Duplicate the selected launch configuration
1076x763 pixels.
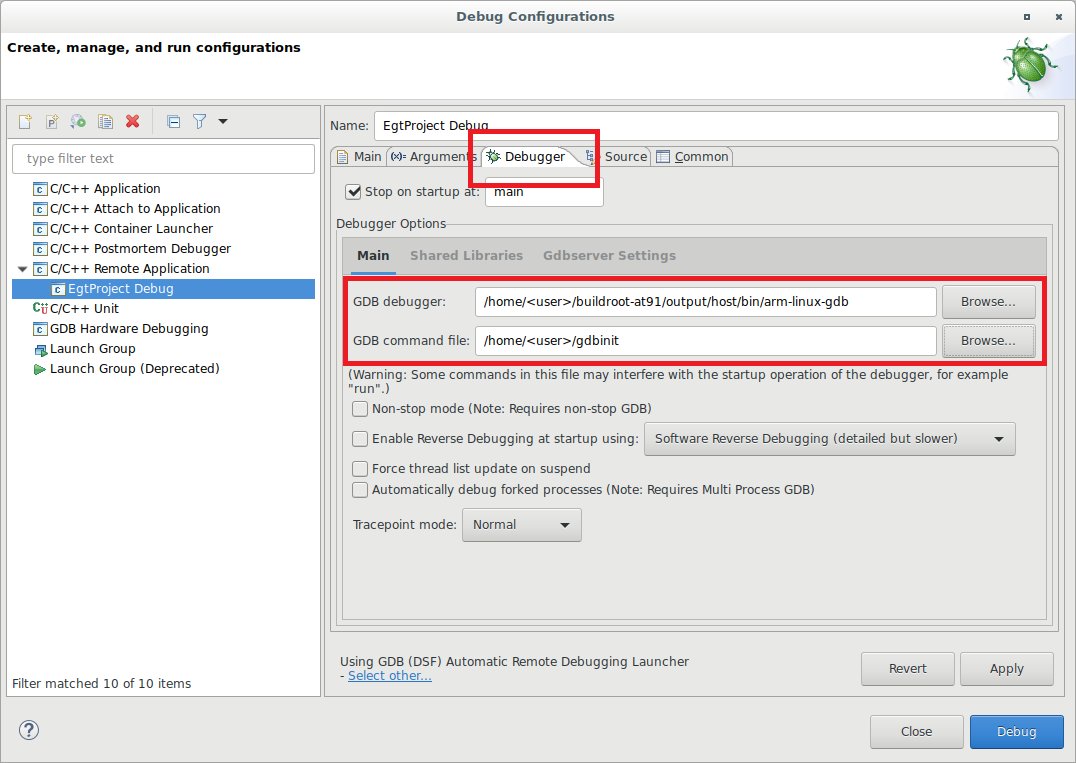(x=105, y=121)
